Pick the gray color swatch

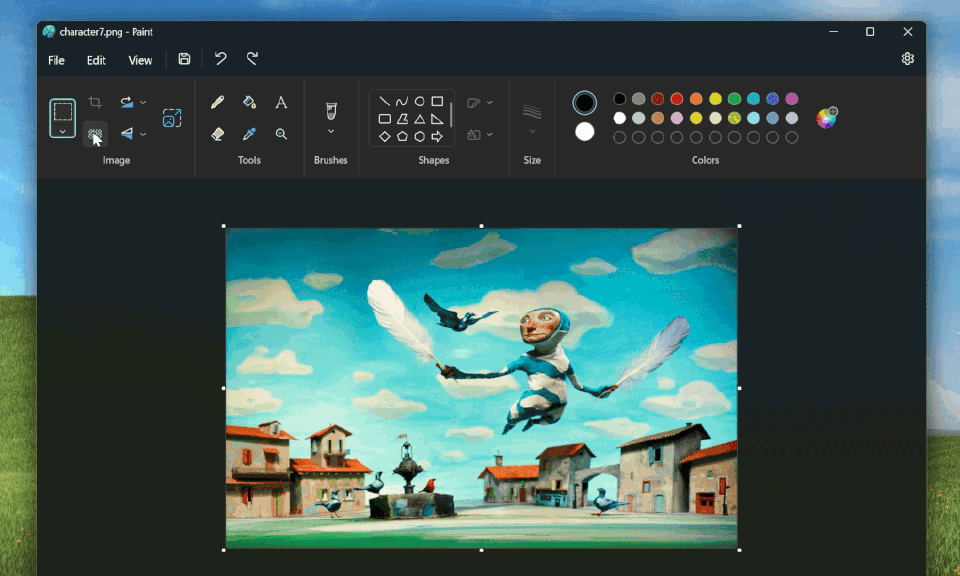point(639,99)
